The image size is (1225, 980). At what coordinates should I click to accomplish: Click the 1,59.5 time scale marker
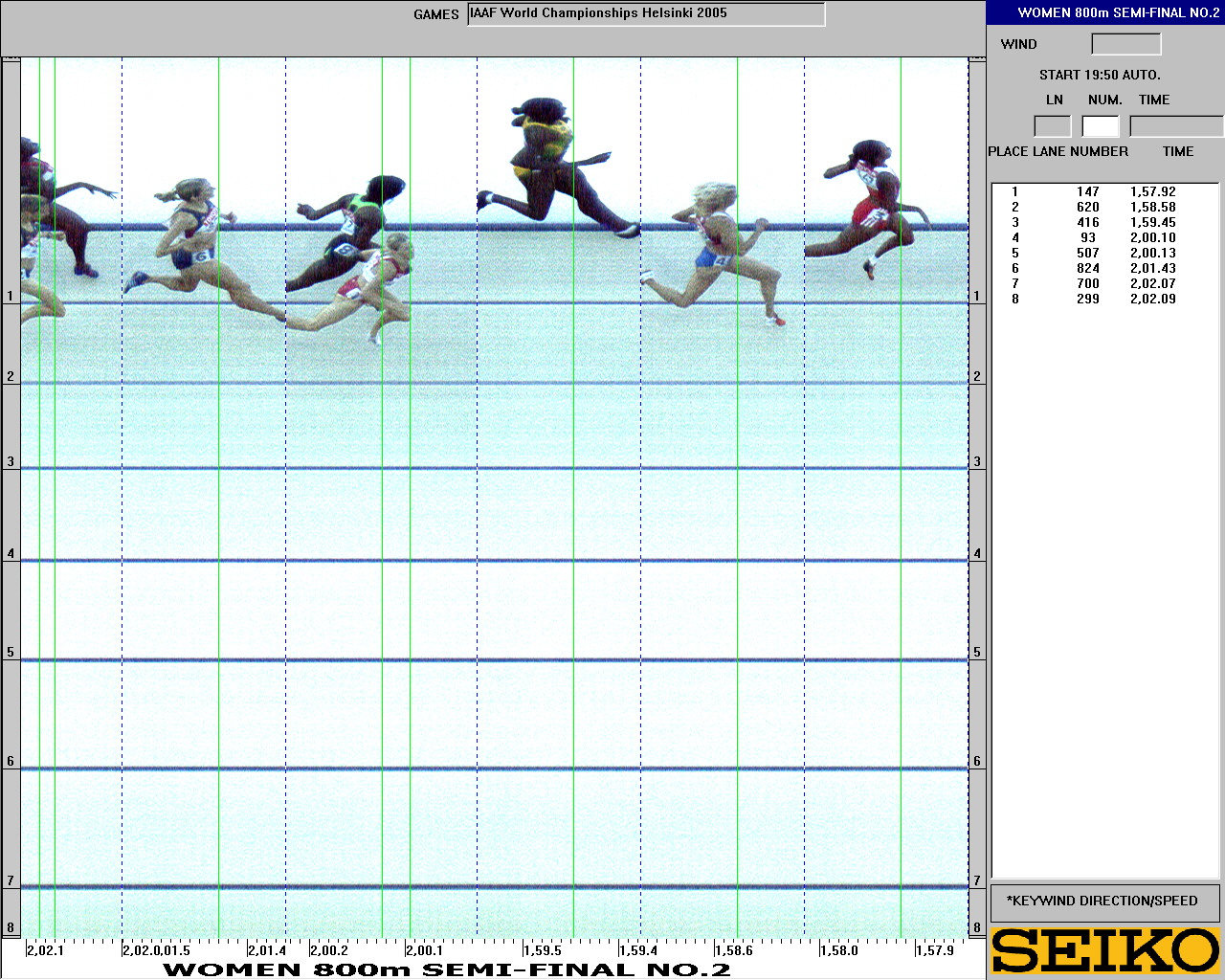coord(542,950)
